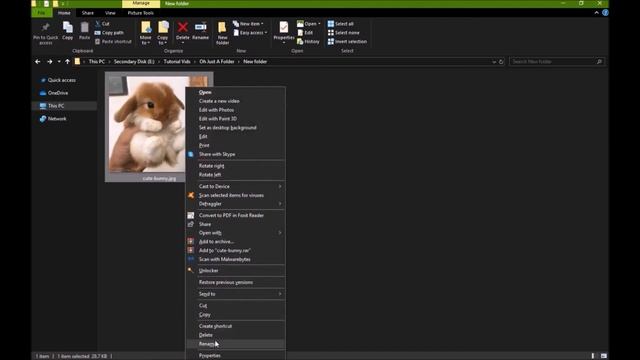Open the help question mark icon
This screenshot has width=640, height=360.
(605, 13)
